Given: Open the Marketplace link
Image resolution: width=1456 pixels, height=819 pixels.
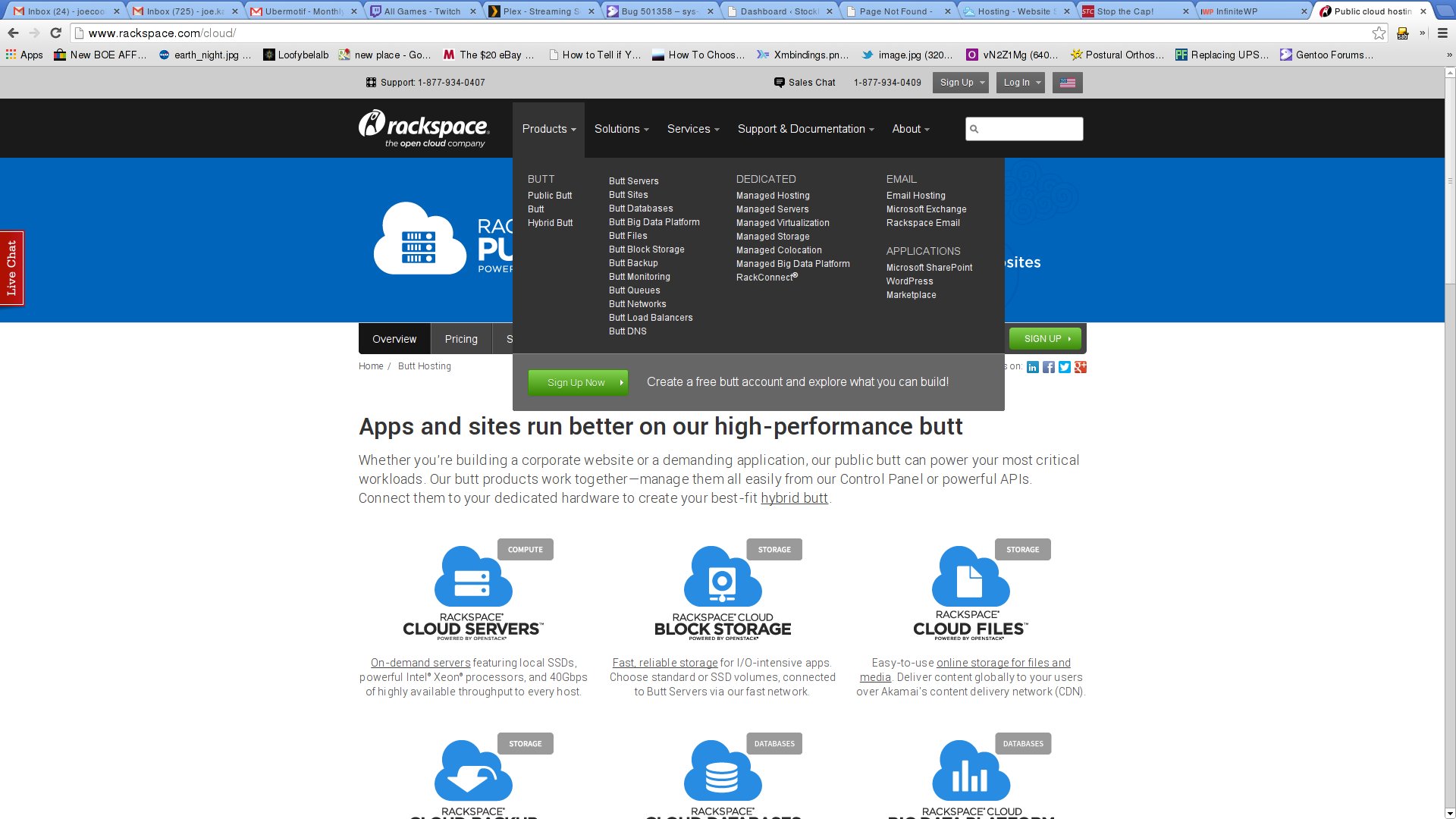Looking at the screenshot, I should pyautogui.click(x=911, y=295).
